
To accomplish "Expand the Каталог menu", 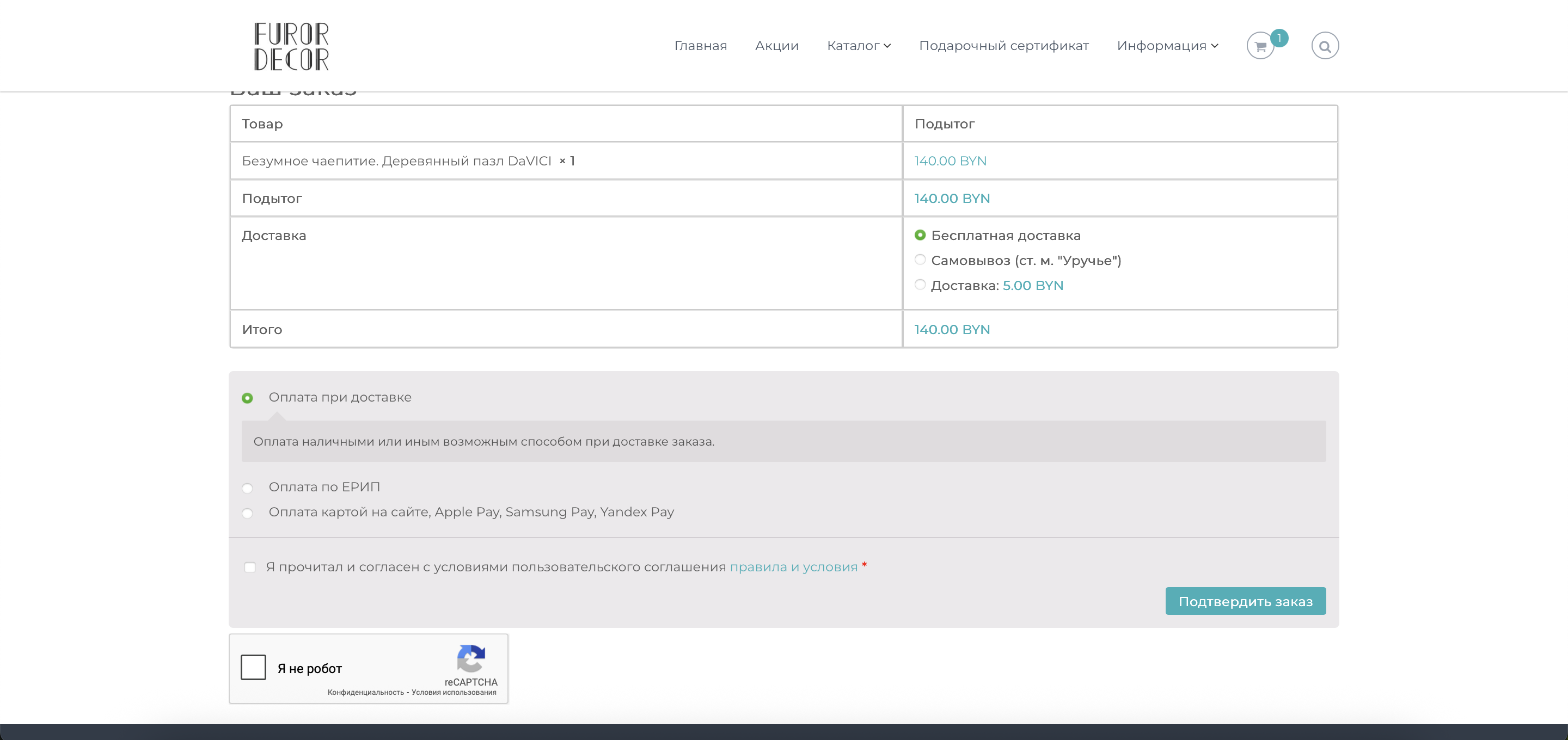I will click(x=859, y=46).
